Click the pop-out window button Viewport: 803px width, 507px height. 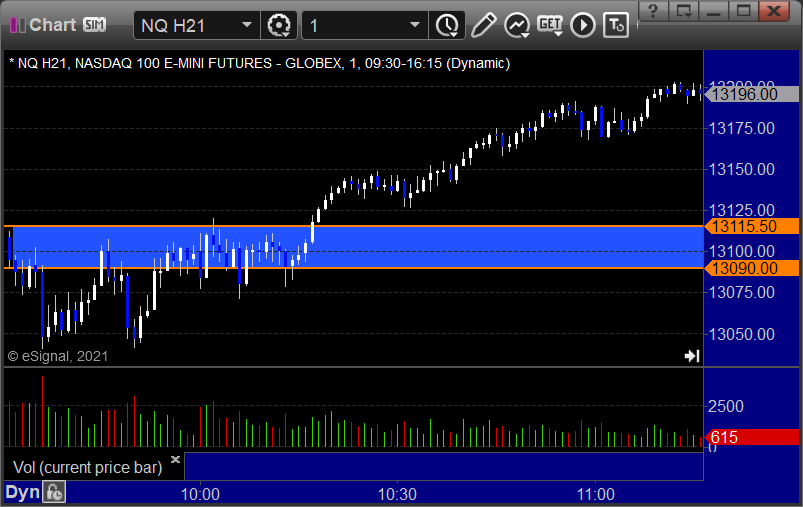(684, 11)
